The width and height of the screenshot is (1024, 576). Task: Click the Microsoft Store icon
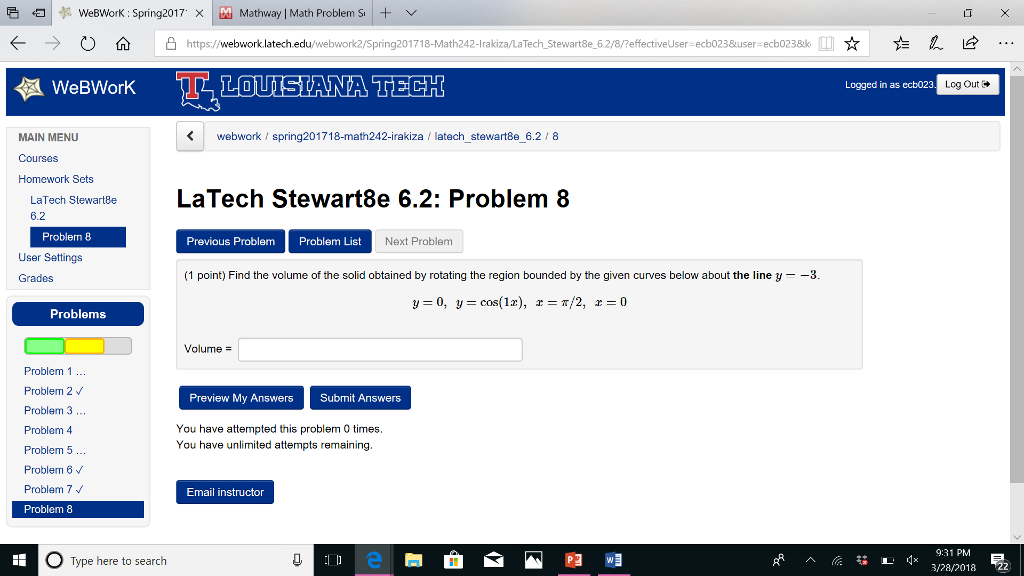(x=453, y=558)
